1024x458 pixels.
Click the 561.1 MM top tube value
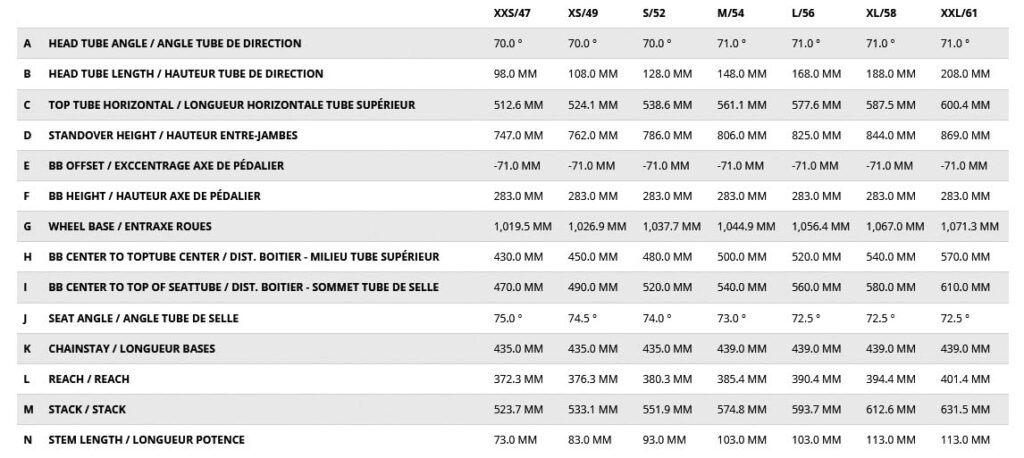coord(742,105)
